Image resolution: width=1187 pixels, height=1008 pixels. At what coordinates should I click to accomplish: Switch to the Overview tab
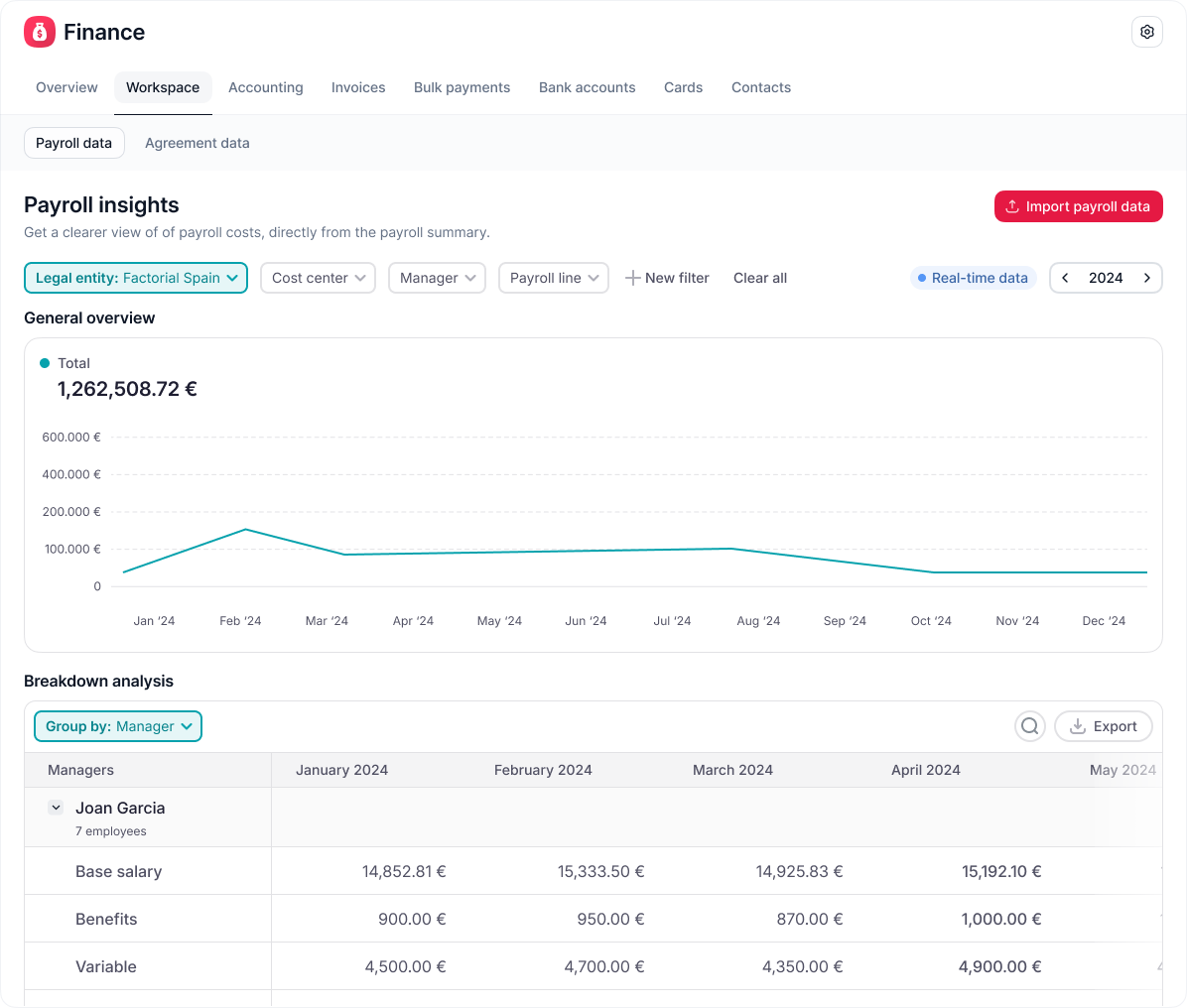(x=66, y=87)
